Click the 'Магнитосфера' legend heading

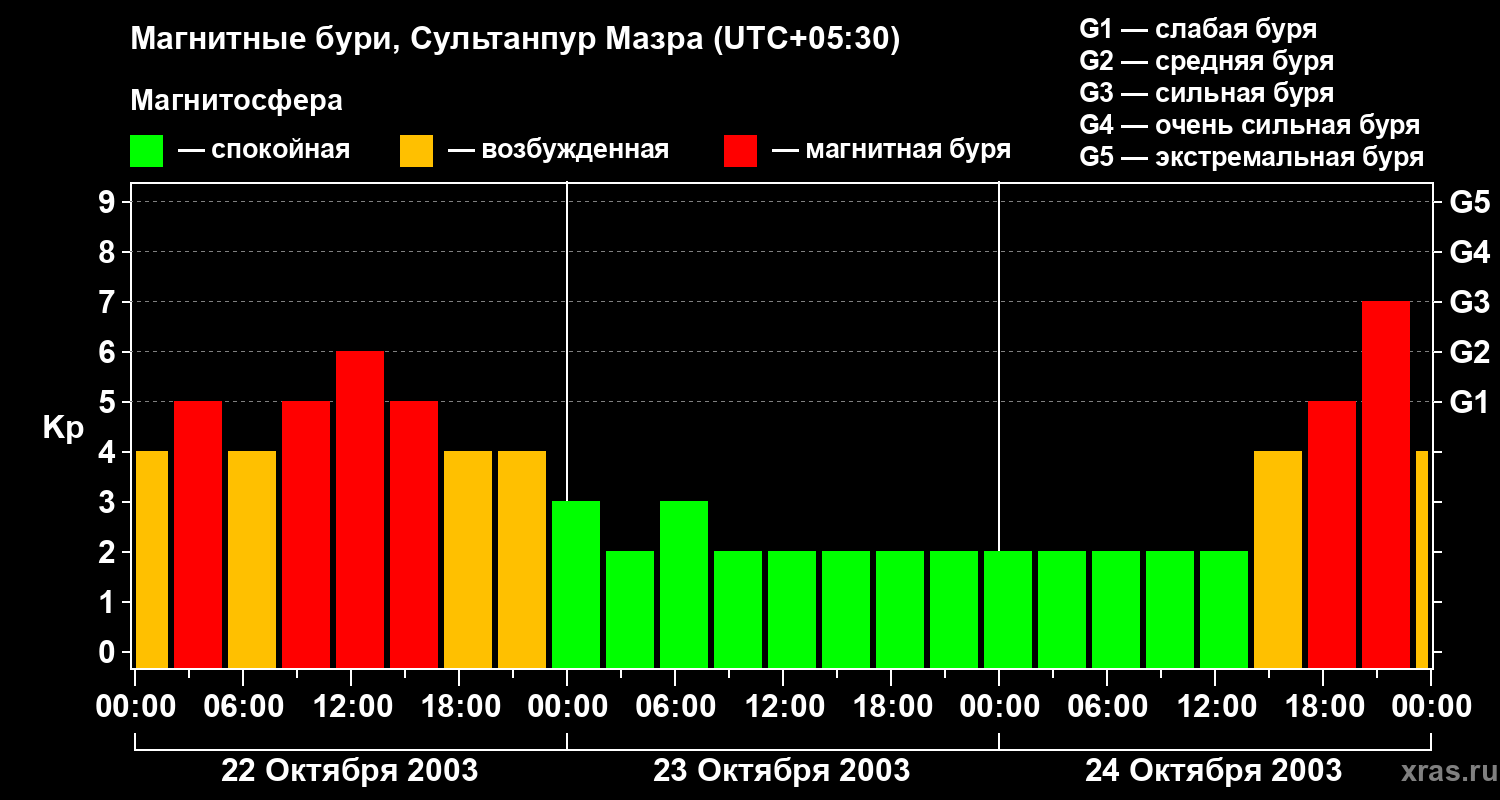pos(237,100)
